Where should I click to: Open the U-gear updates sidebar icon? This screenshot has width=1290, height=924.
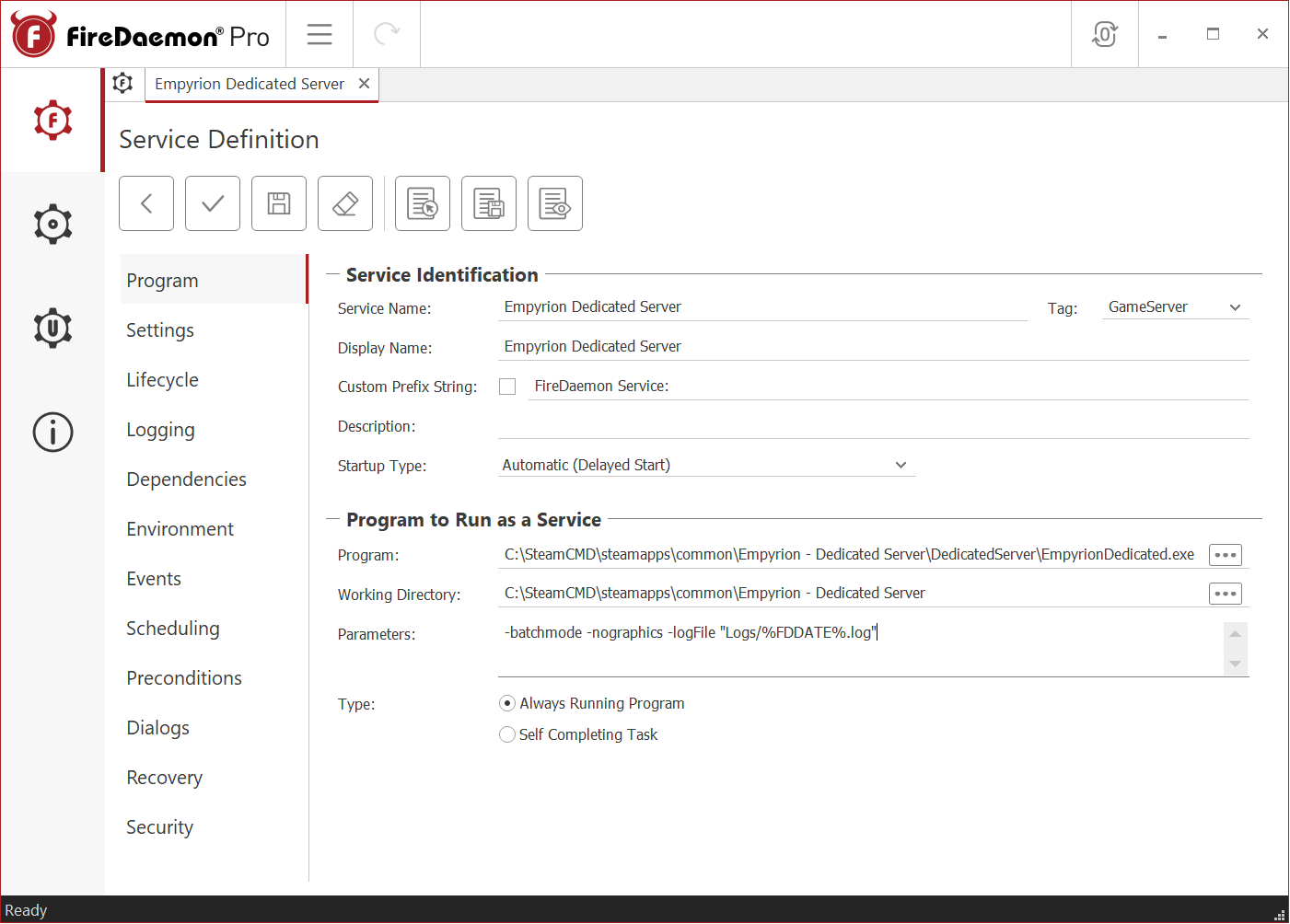click(x=52, y=328)
